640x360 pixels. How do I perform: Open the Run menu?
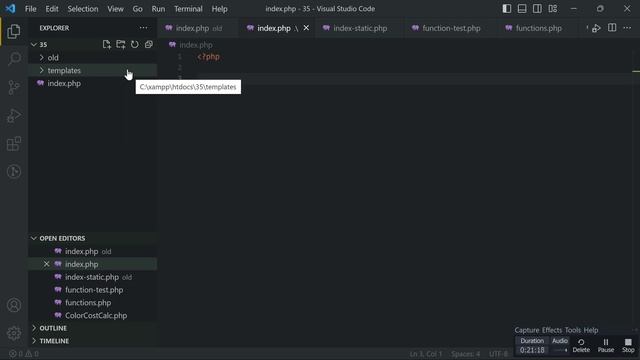158,9
